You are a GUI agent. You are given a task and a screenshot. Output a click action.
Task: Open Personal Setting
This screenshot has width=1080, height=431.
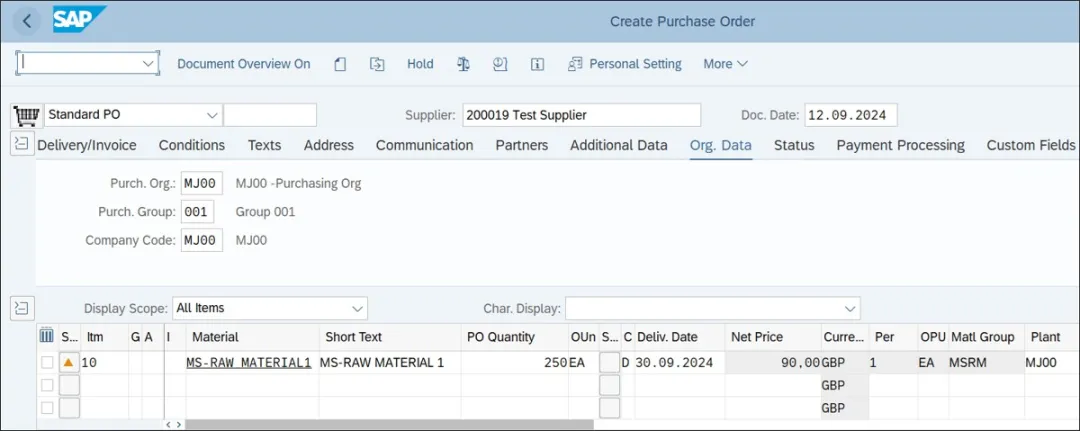coord(625,64)
